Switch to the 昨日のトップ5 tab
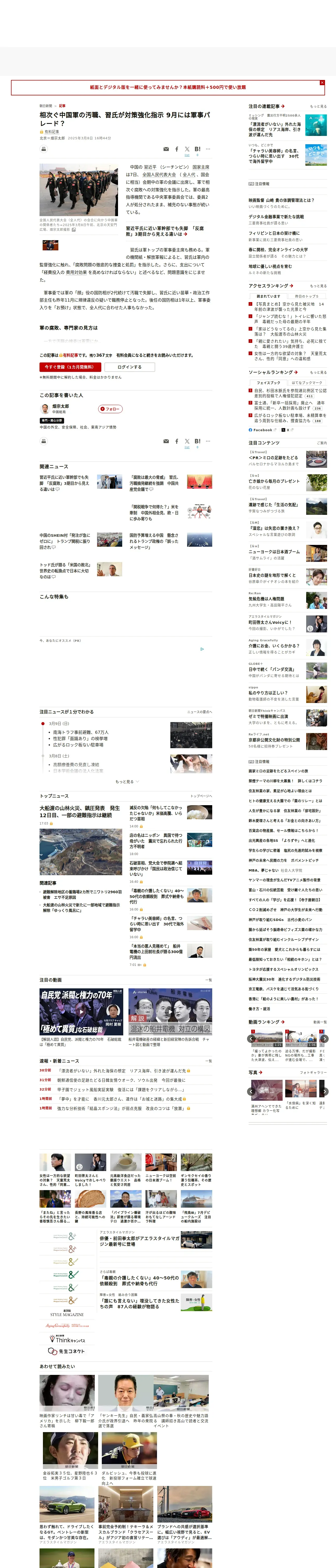Image resolution: width=336 pixels, height=1568 pixels. [307, 296]
